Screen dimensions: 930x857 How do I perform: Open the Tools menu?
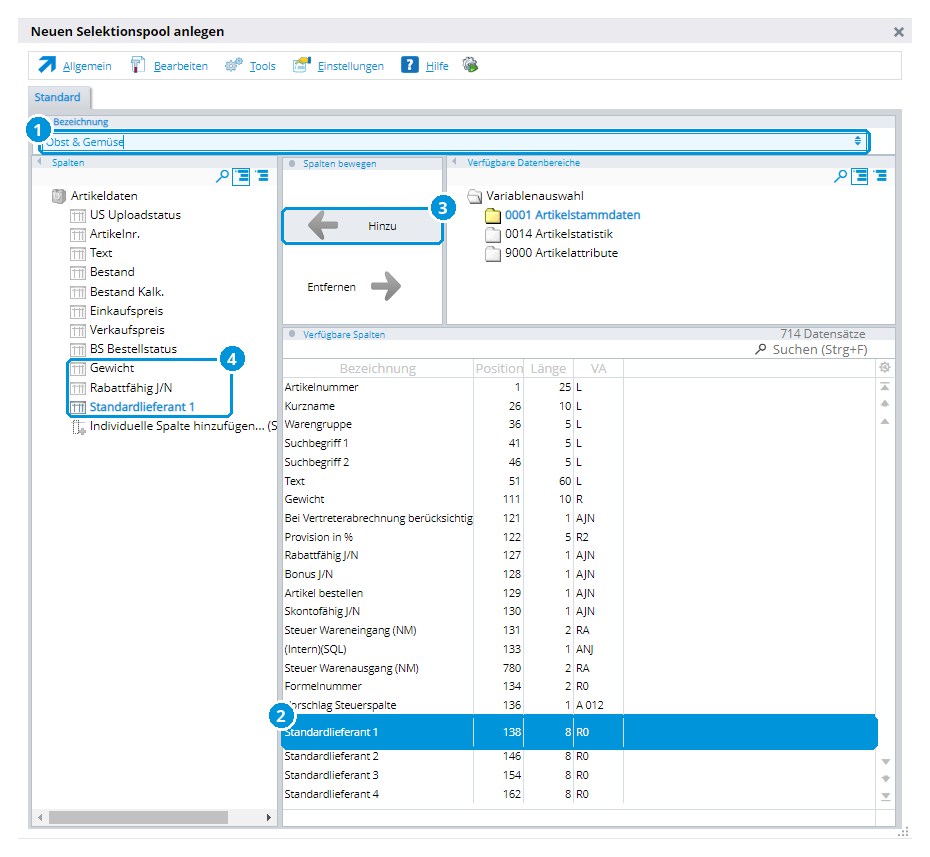click(250, 66)
